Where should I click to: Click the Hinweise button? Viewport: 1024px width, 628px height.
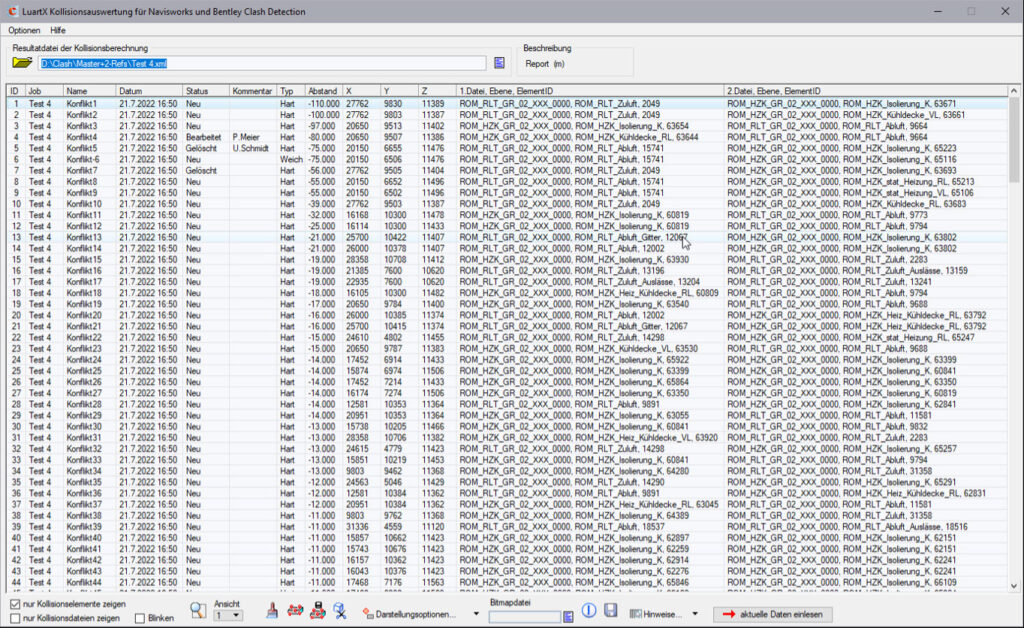(657, 614)
